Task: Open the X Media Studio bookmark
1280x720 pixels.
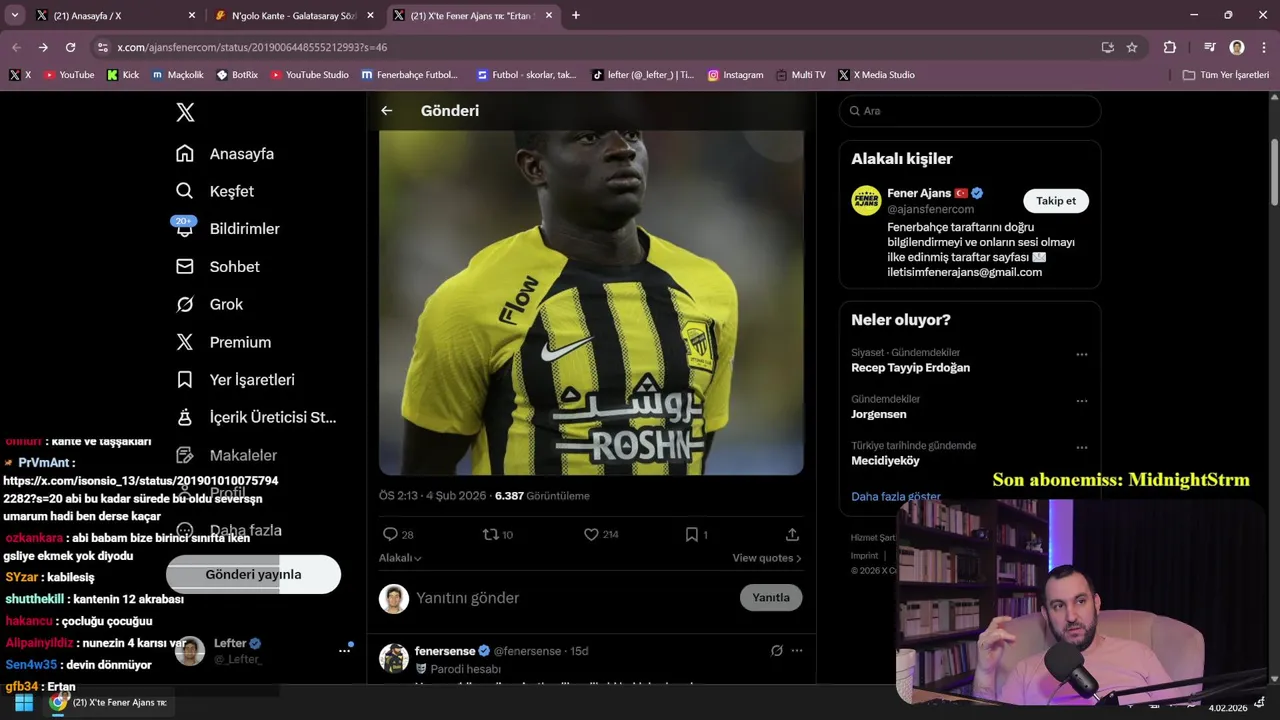Action: point(877,75)
